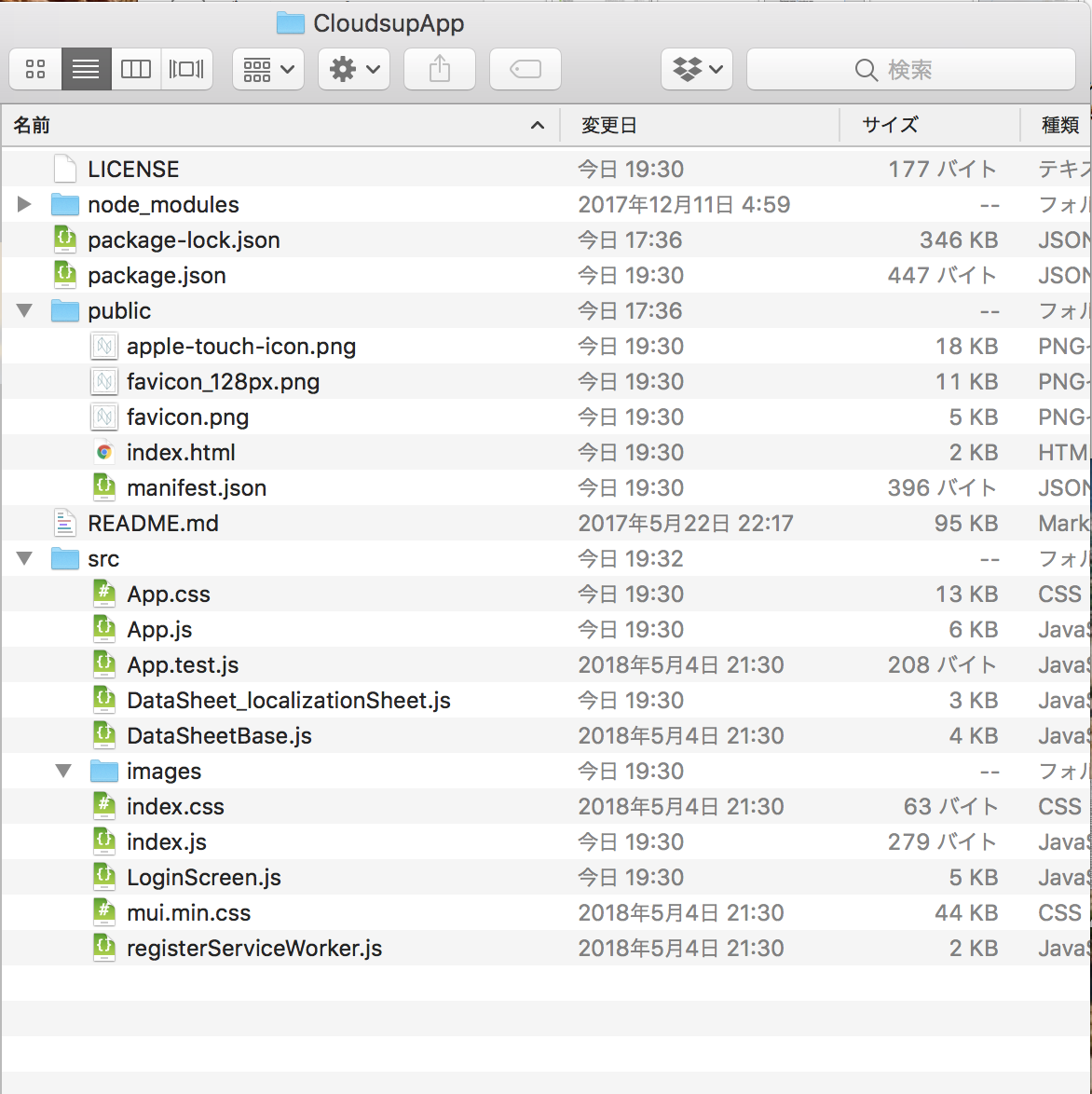Select the package.json file icon
This screenshot has width=1092, height=1094.
click(x=65, y=275)
